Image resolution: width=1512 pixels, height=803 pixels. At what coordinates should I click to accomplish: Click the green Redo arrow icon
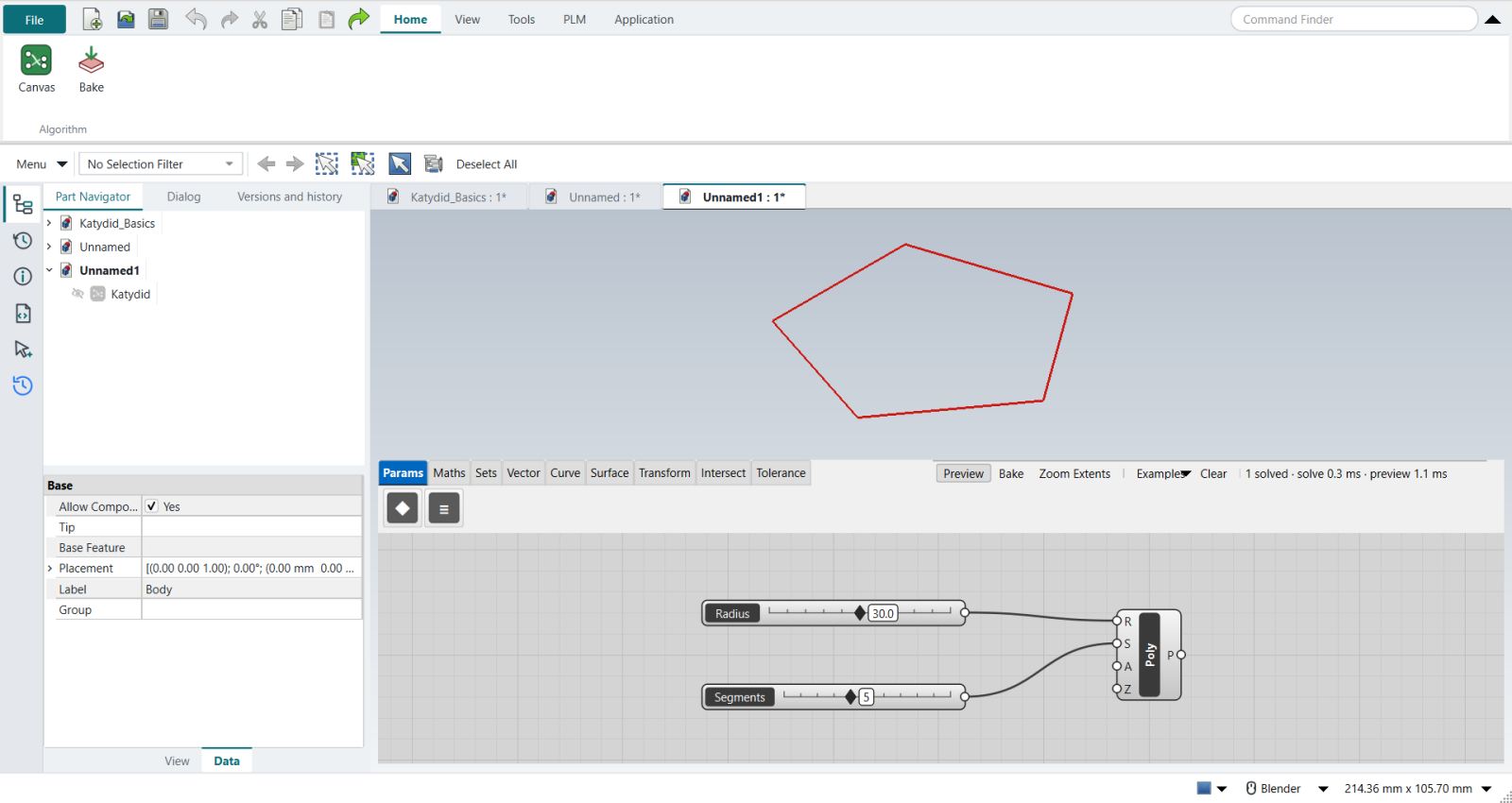tap(359, 19)
